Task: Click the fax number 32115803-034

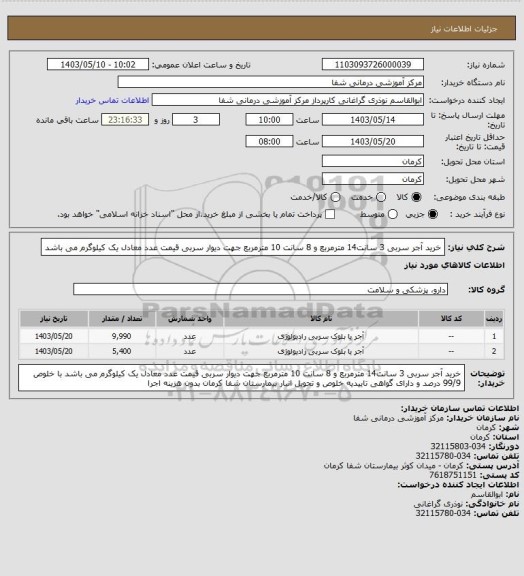Action: (x=458, y=447)
